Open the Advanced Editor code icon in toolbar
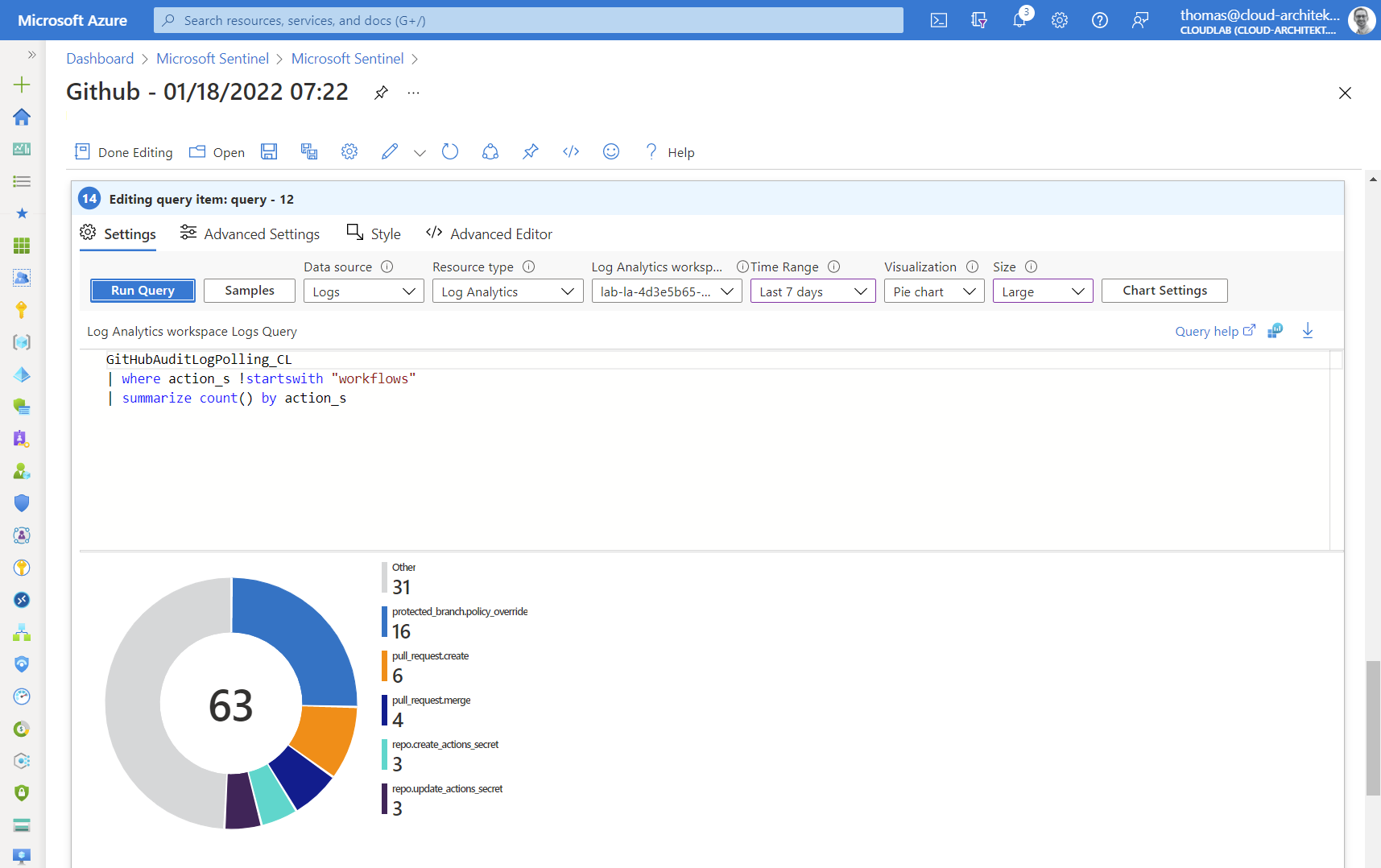The image size is (1381, 868). point(571,151)
